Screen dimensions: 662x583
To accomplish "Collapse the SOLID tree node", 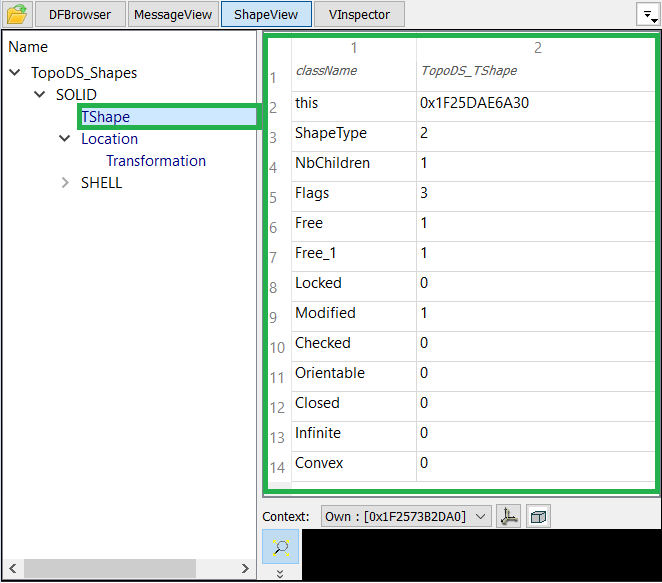I will point(40,95).
